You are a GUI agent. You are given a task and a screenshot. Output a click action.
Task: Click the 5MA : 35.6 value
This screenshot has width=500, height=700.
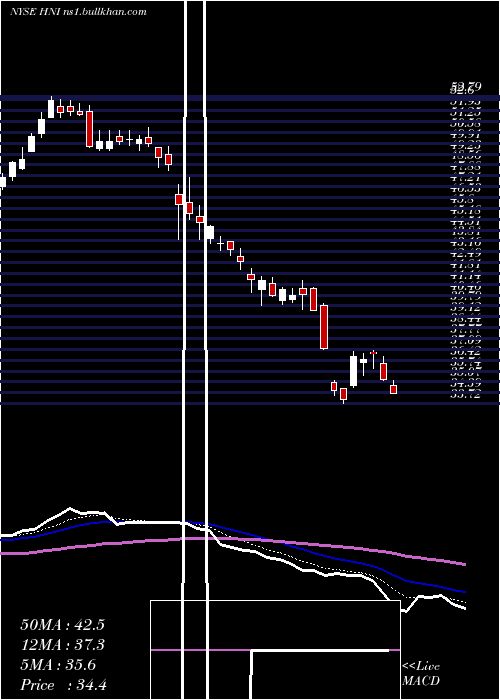point(58,665)
